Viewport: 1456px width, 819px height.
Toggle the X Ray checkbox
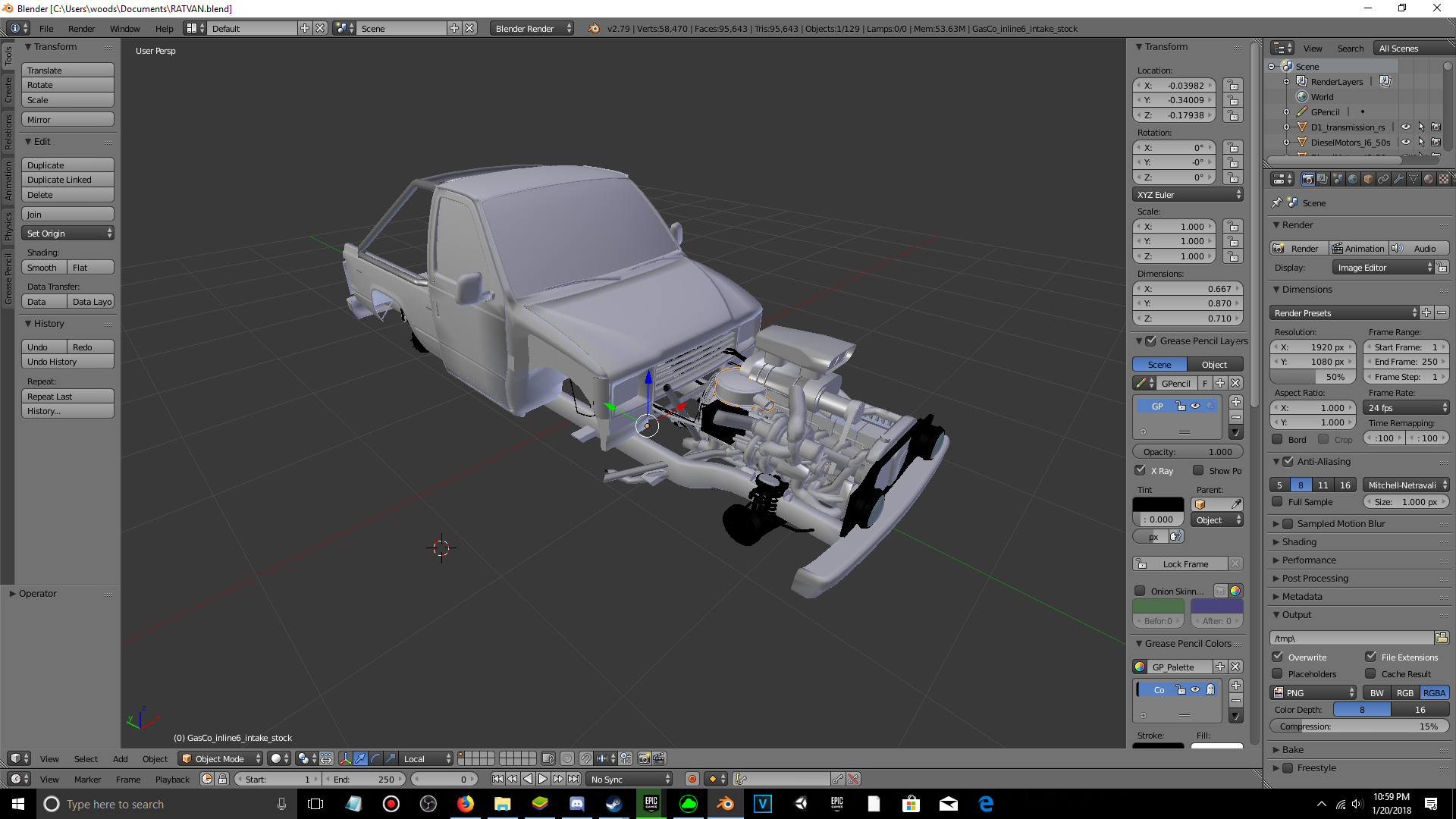pyautogui.click(x=1141, y=470)
